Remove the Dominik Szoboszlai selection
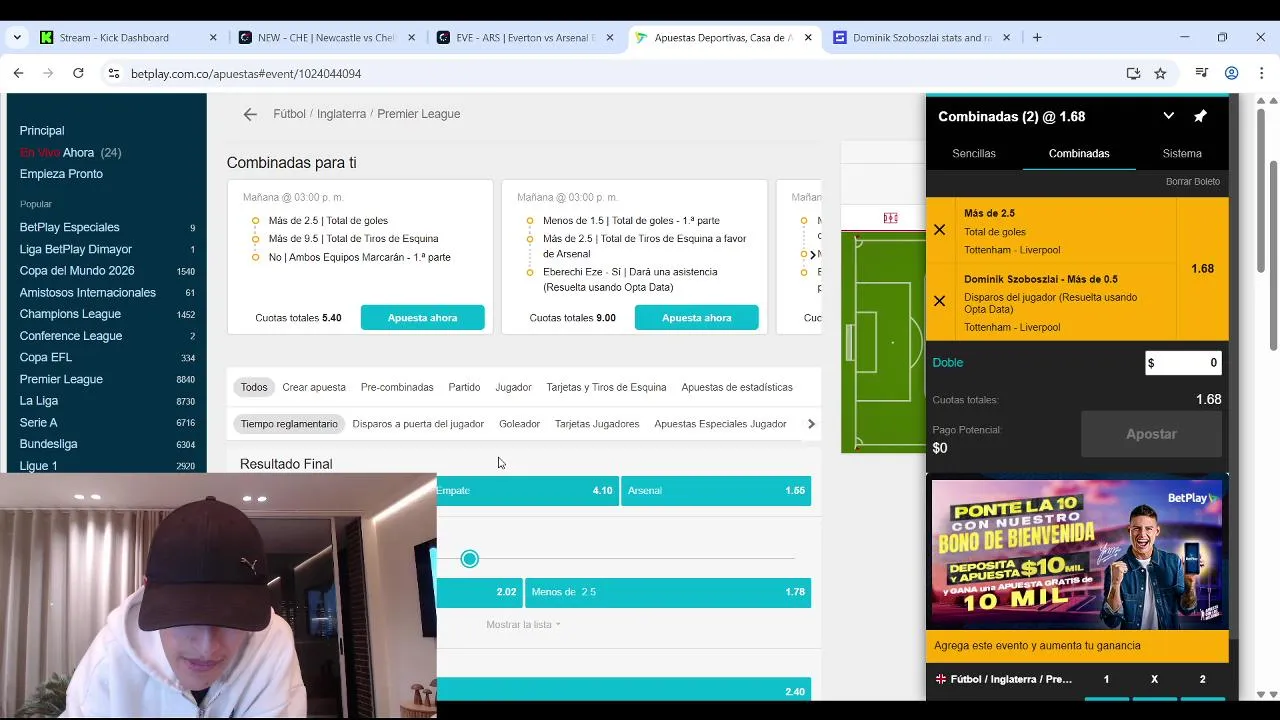Screen dimensions: 1280x720 tap(939, 301)
